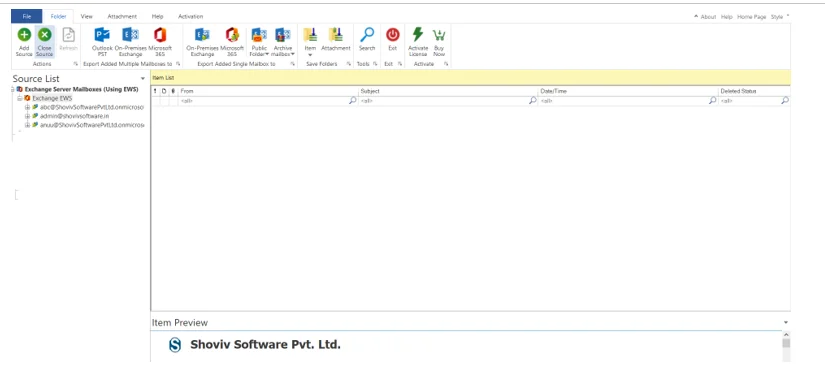Screen dimensions: 825x390
Task: Collapse Exchange Server Mailboxes (Using EWS) node
Action: point(13,89)
